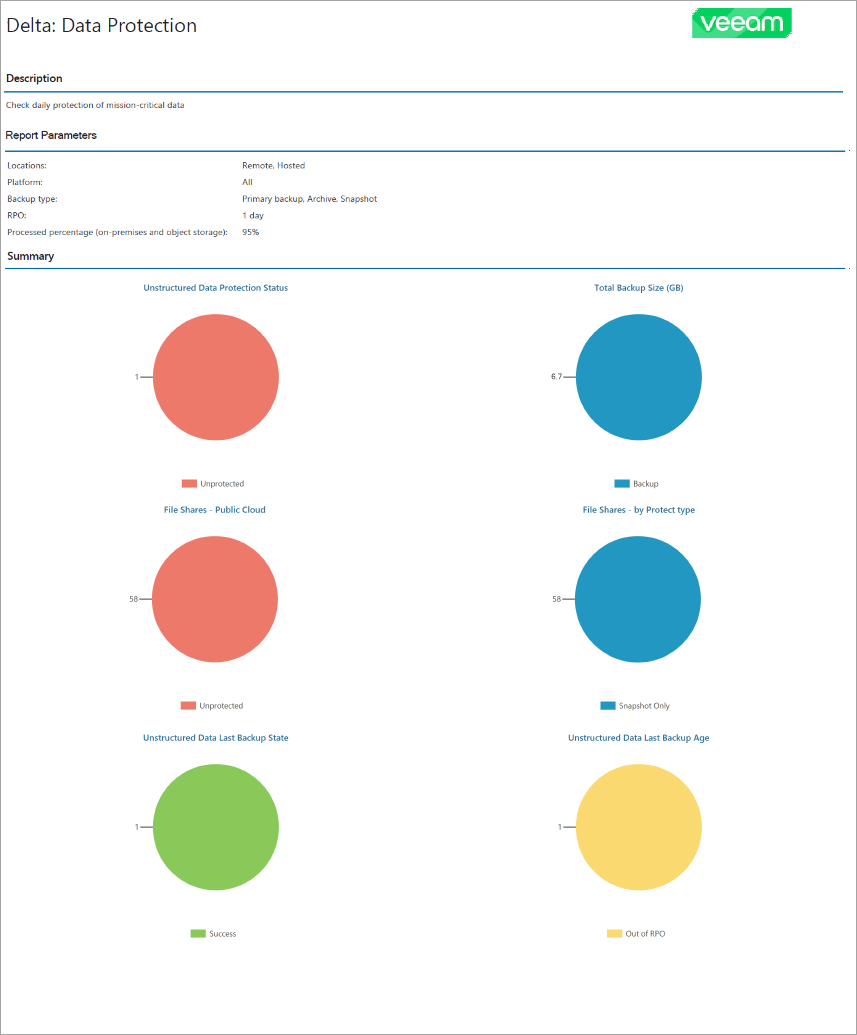Click the 'Backup' legend text

[x=646, y=484]
